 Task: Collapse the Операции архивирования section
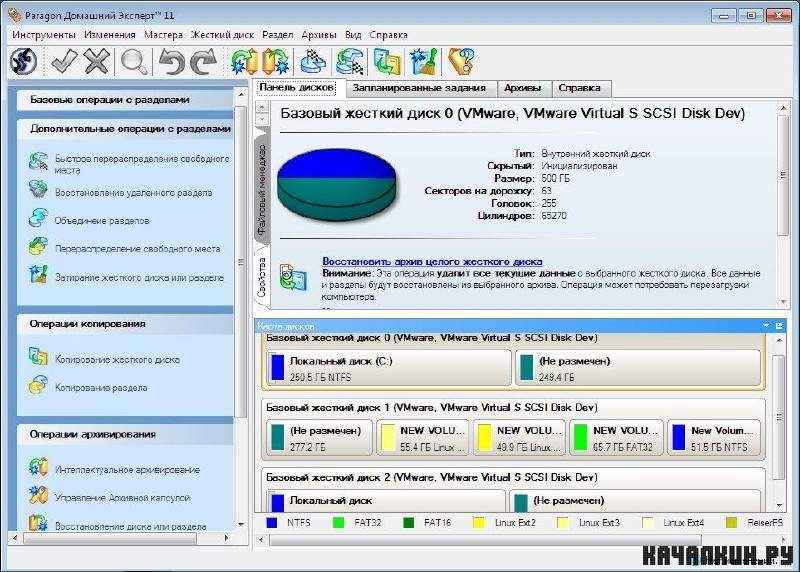(x=126, y=434)
